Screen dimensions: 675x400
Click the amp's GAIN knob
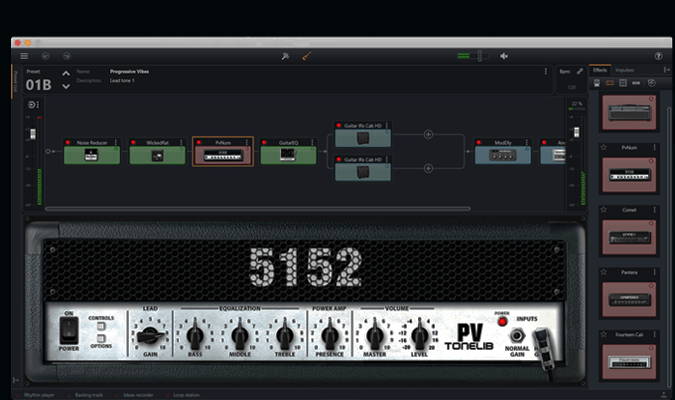click(150, 336)
